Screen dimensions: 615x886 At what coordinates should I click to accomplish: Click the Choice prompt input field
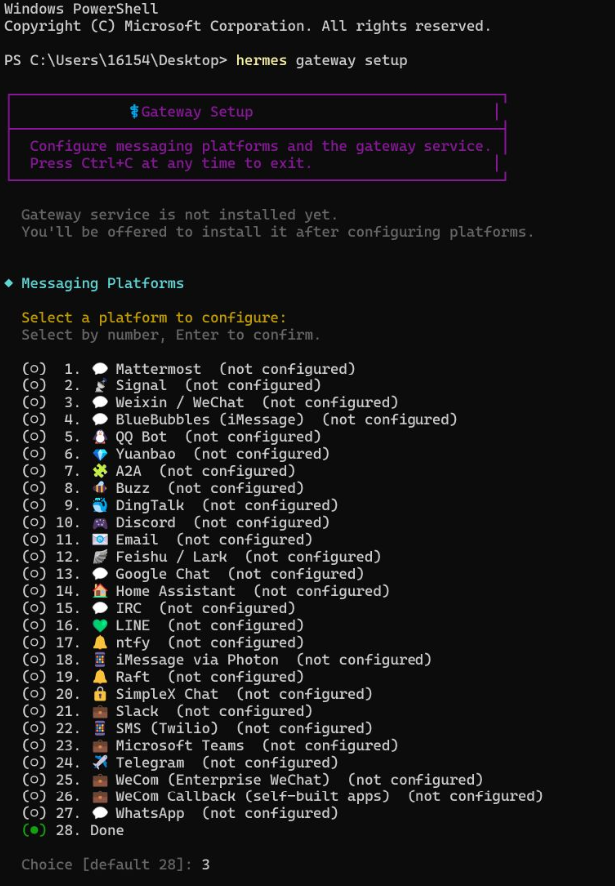click(x=206, y=865)
